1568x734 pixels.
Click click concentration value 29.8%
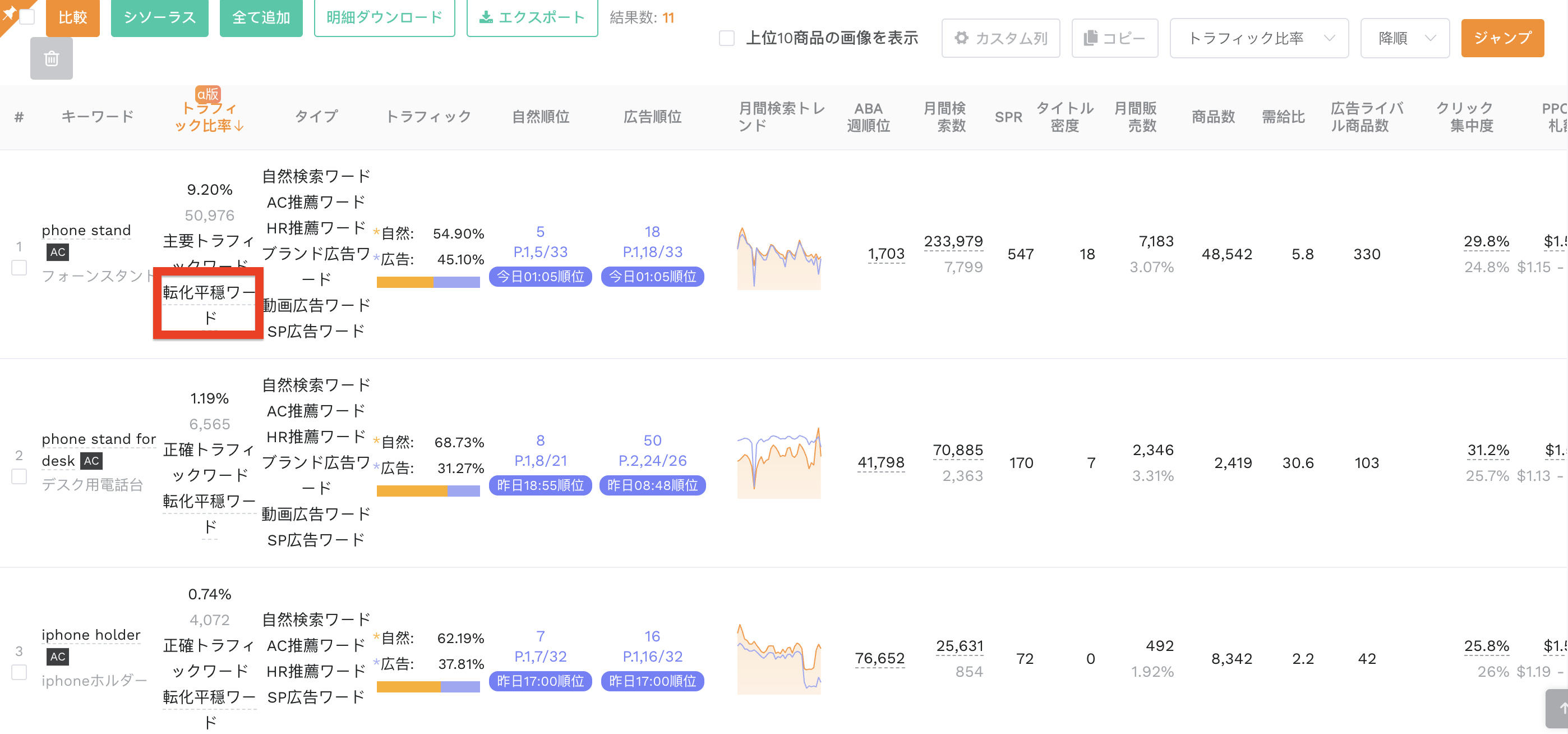coord(1487,242)
